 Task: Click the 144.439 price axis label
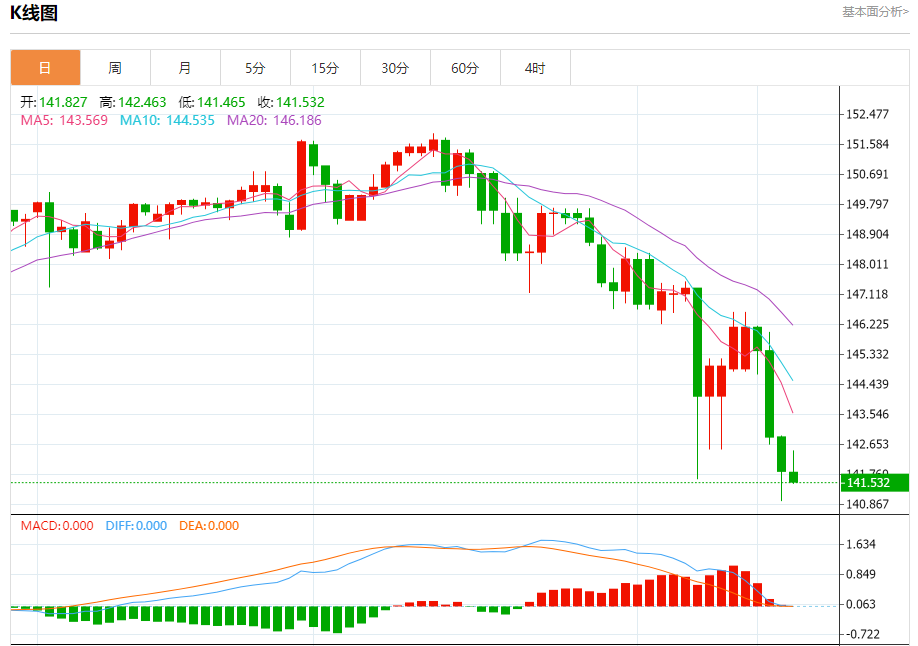pos(868,384)
